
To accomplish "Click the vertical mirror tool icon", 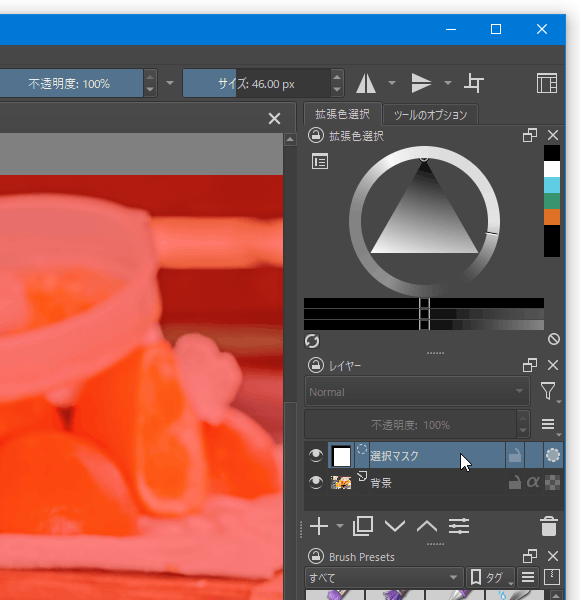I will (421, 83).
